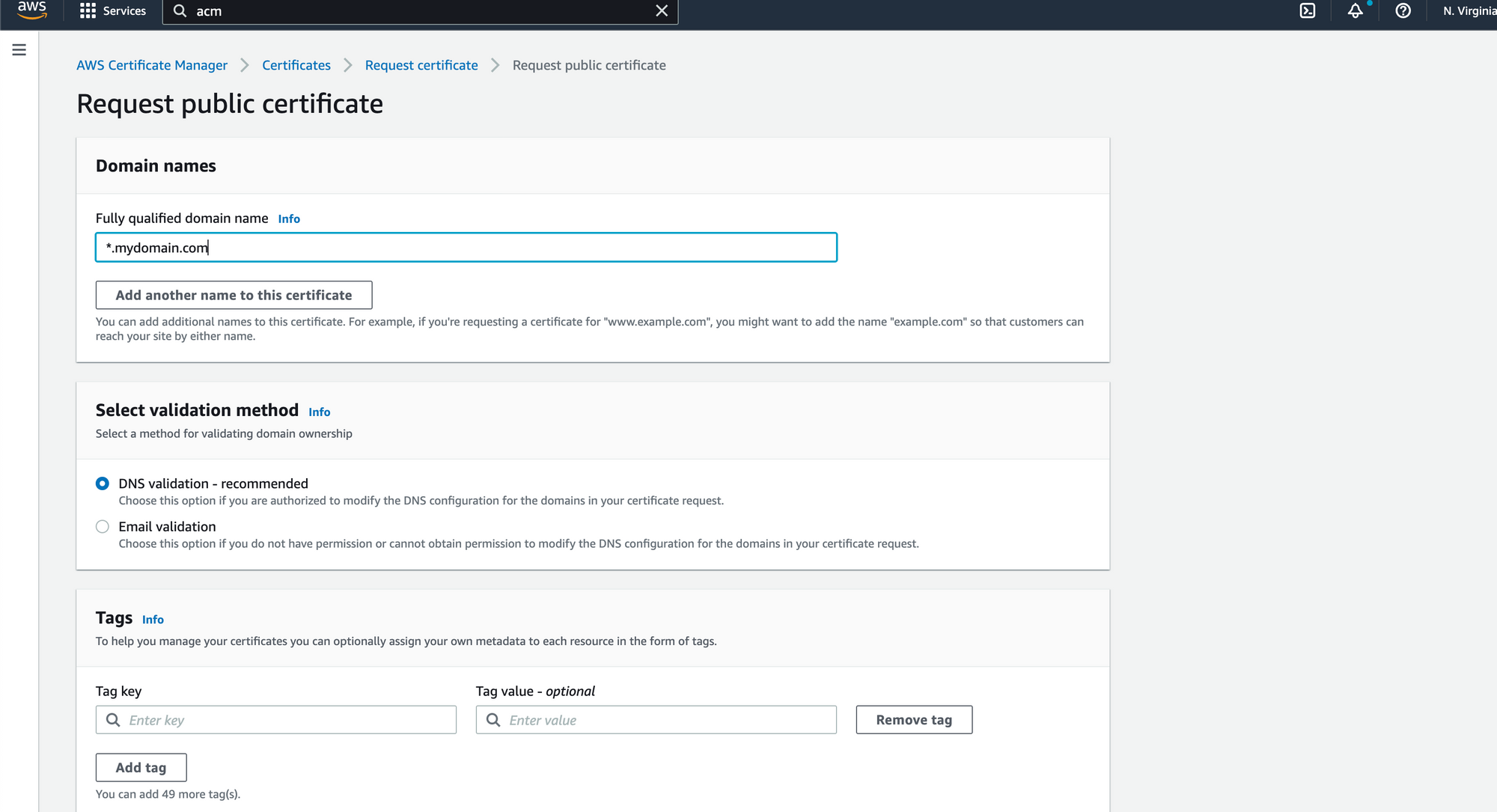
Task: Click the Add tag button
Action: (141, 768)
